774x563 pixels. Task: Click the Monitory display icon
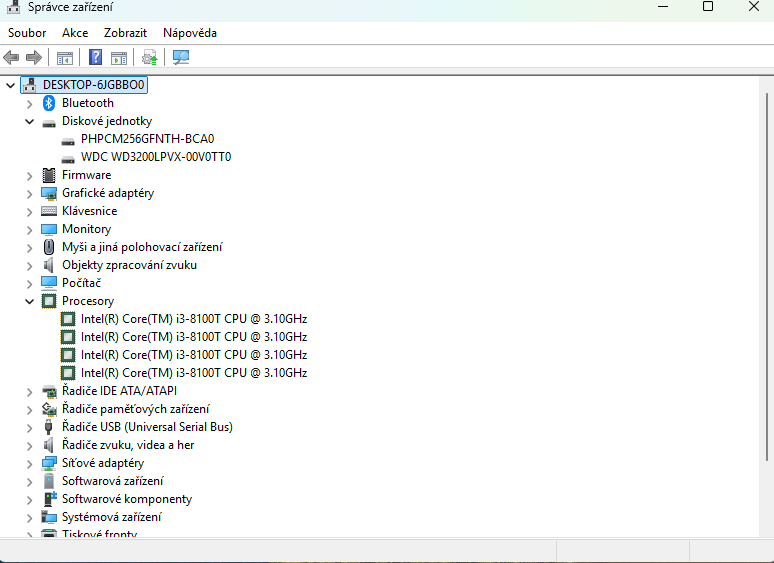pos(49,229)
